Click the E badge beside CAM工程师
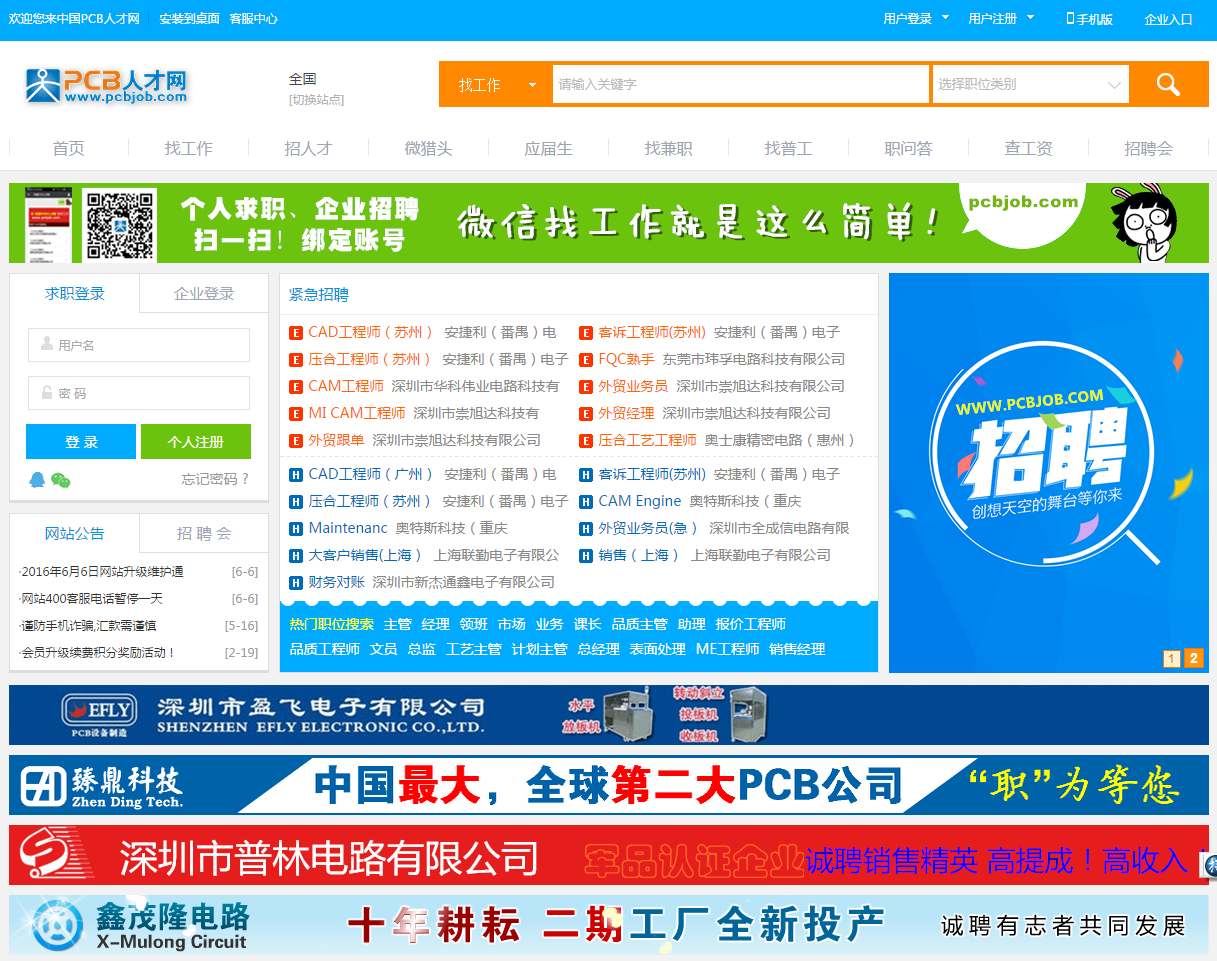1217x961 pixels. click(296, 387)
